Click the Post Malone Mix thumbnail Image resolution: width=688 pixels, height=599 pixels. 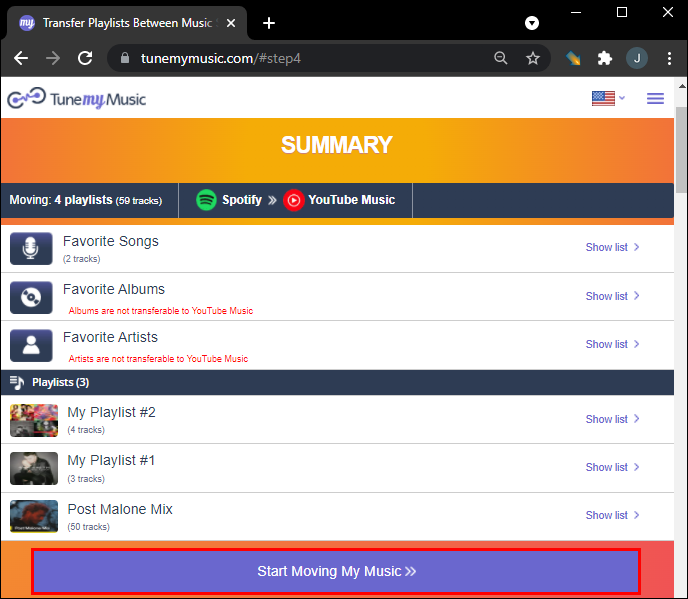34,516
